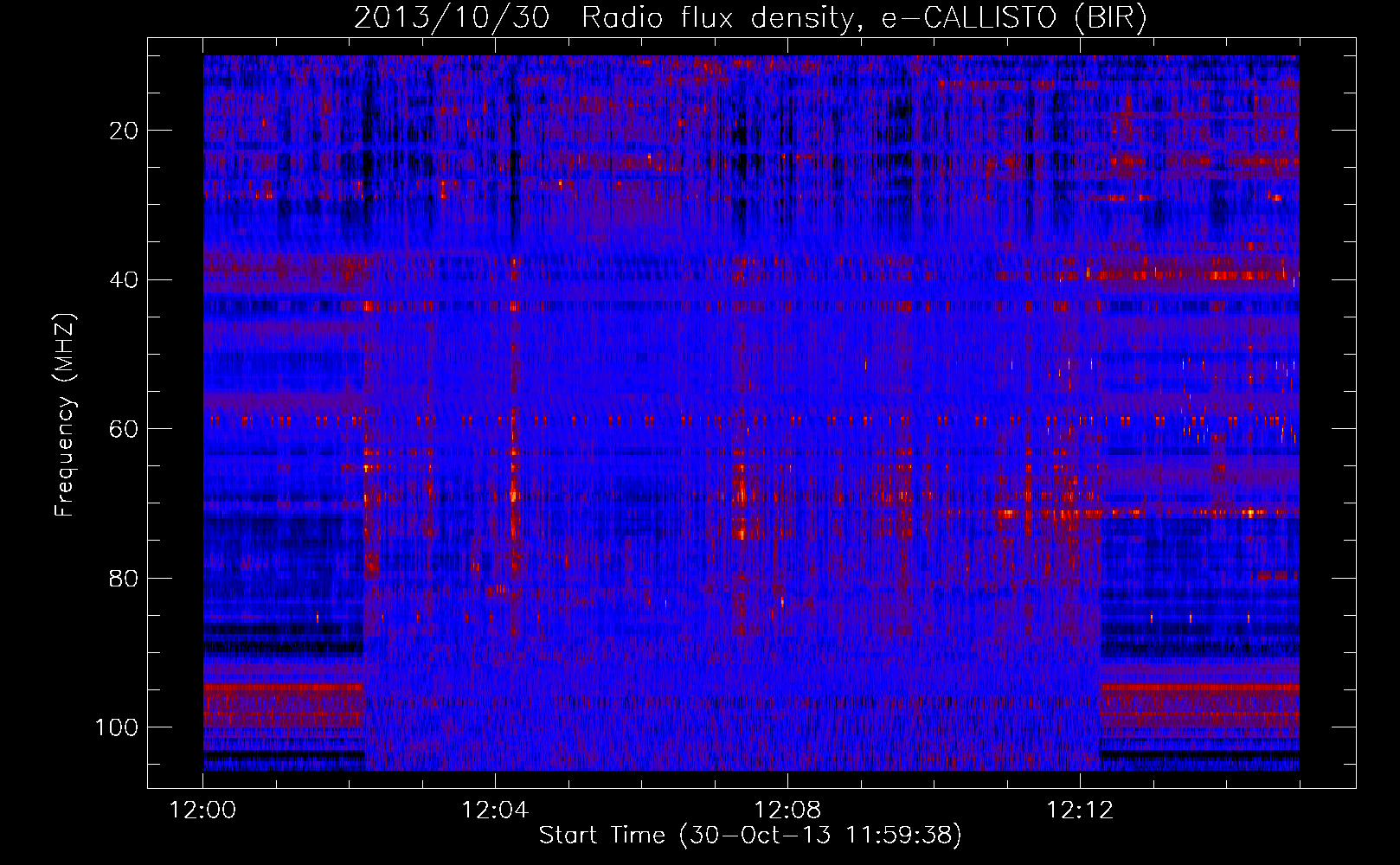Click the 60 MHz frequency tick label
Viewport: 1400px width, 865px height.
(124, 429)
